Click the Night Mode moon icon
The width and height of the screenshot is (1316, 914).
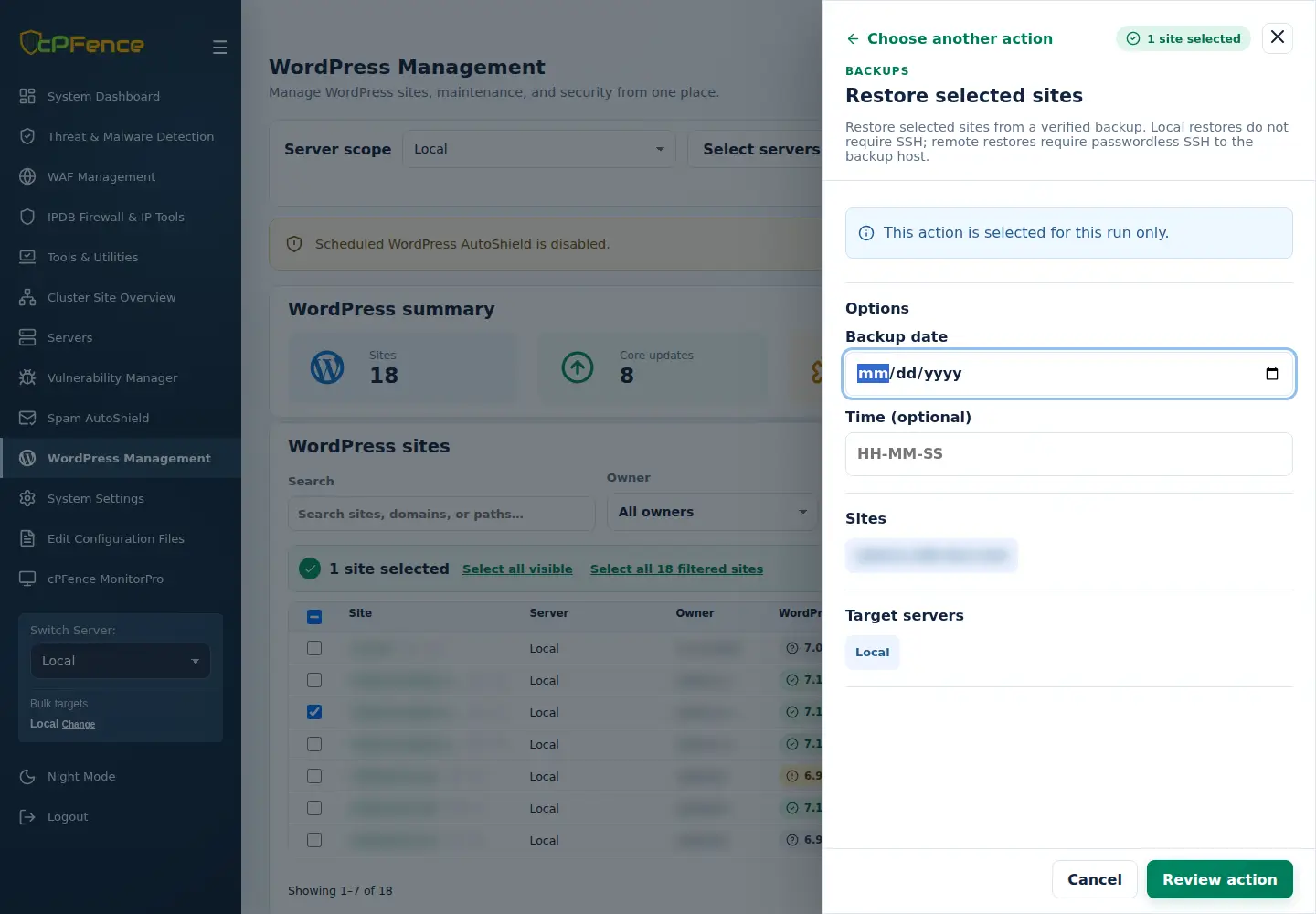[27, 776]
